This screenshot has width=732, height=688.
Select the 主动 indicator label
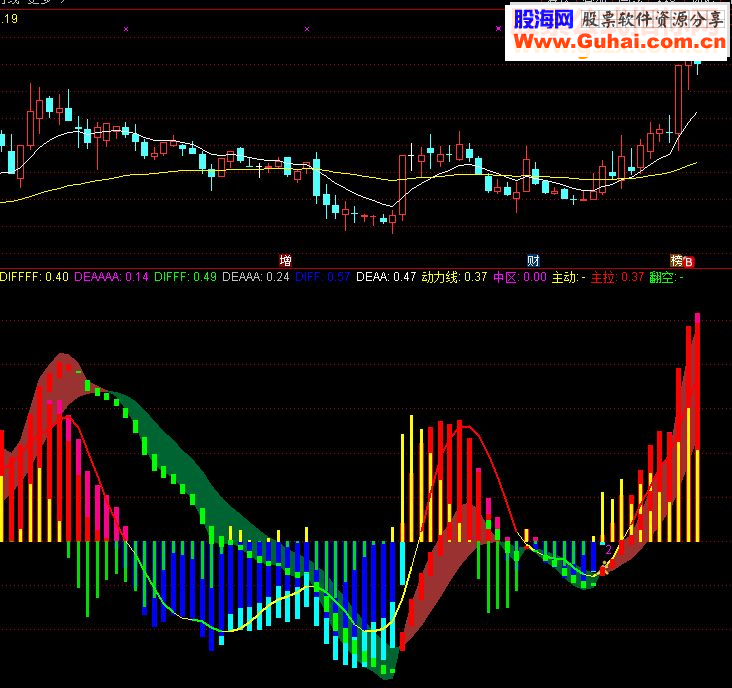click(569, 277)
